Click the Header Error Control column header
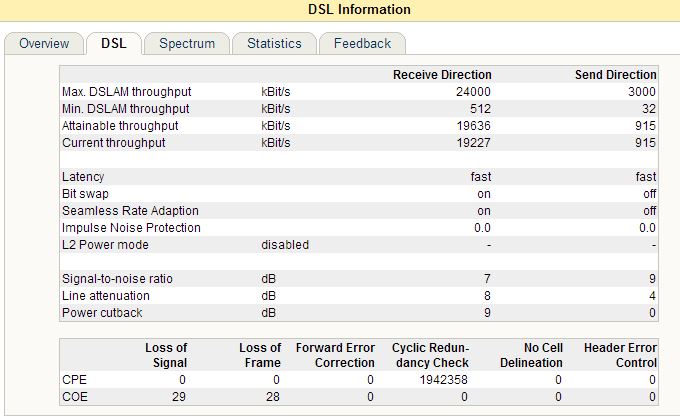680x416 pixels. coord(620,355)
